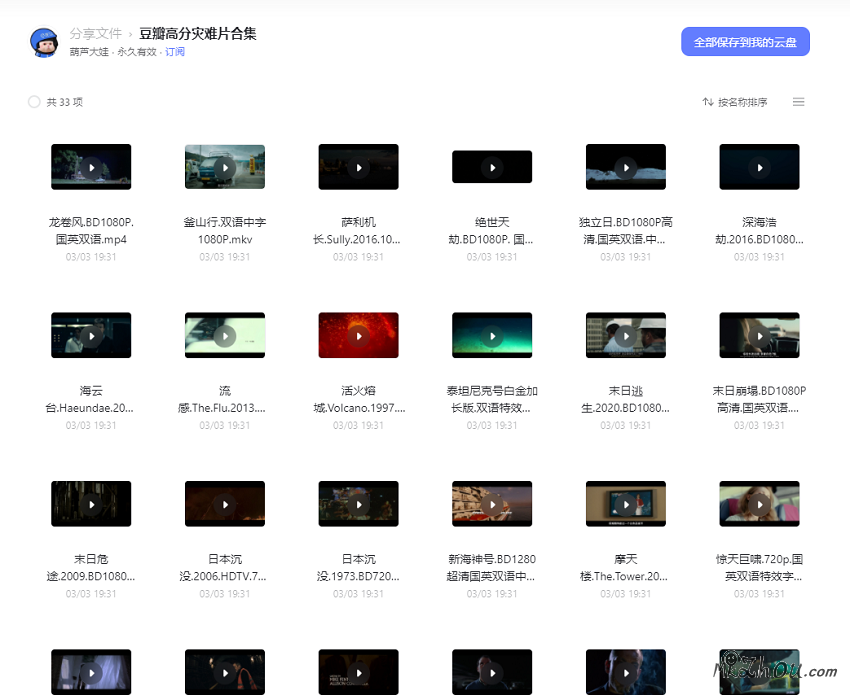The height and width of the screenshot is (695, 850).
Task: Select file name 日本沉没.2006.HDTV
Action: point(225,568)
